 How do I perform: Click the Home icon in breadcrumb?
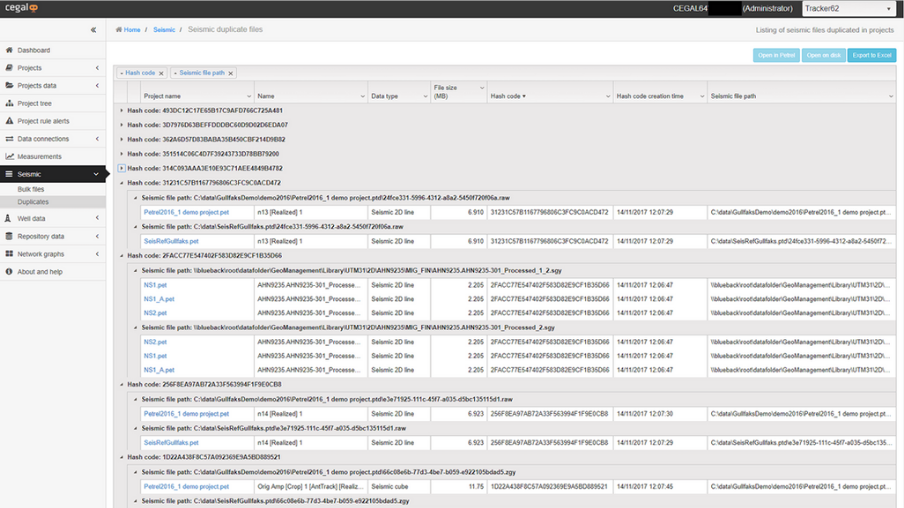pyautogui.click(x=119, y=29)
